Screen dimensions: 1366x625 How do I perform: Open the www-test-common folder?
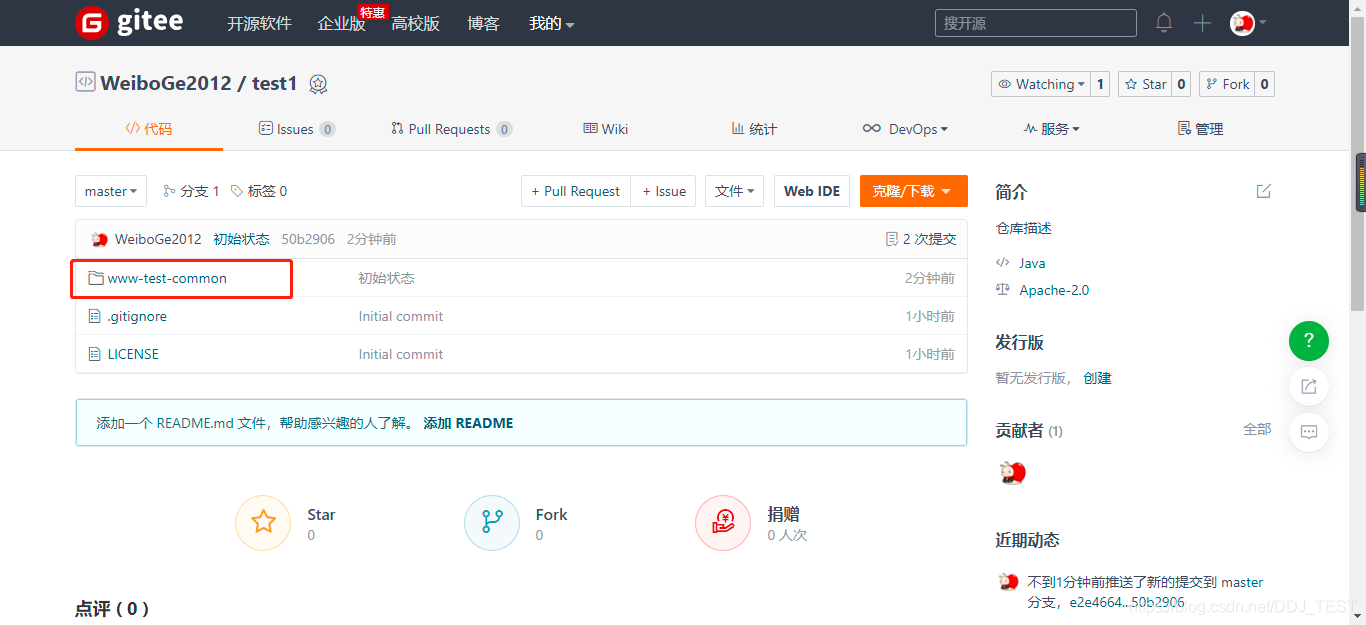point(167,278)
